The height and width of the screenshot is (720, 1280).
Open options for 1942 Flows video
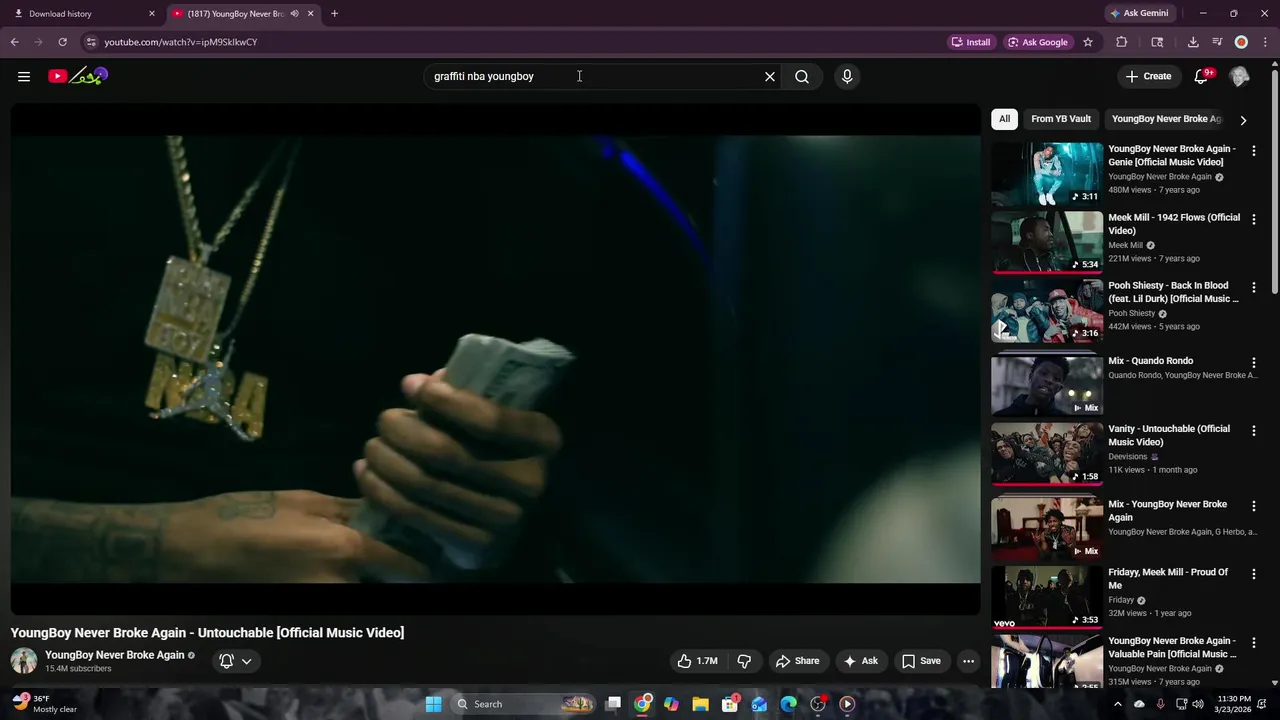pyautogui.click(x=1254, y=219)
